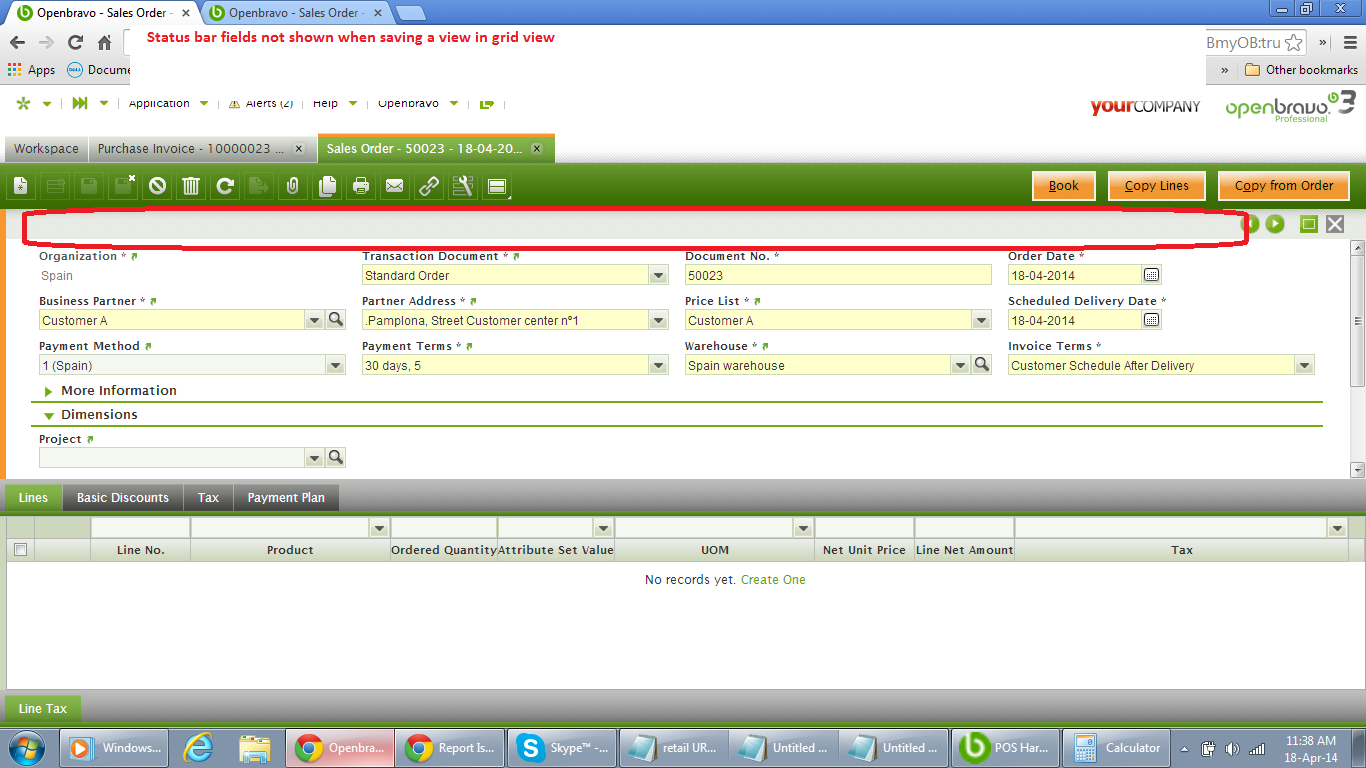Open the customize form layout icon
Image resolution: width=1366 pixels, height=768 pixels.
(462, 186)
